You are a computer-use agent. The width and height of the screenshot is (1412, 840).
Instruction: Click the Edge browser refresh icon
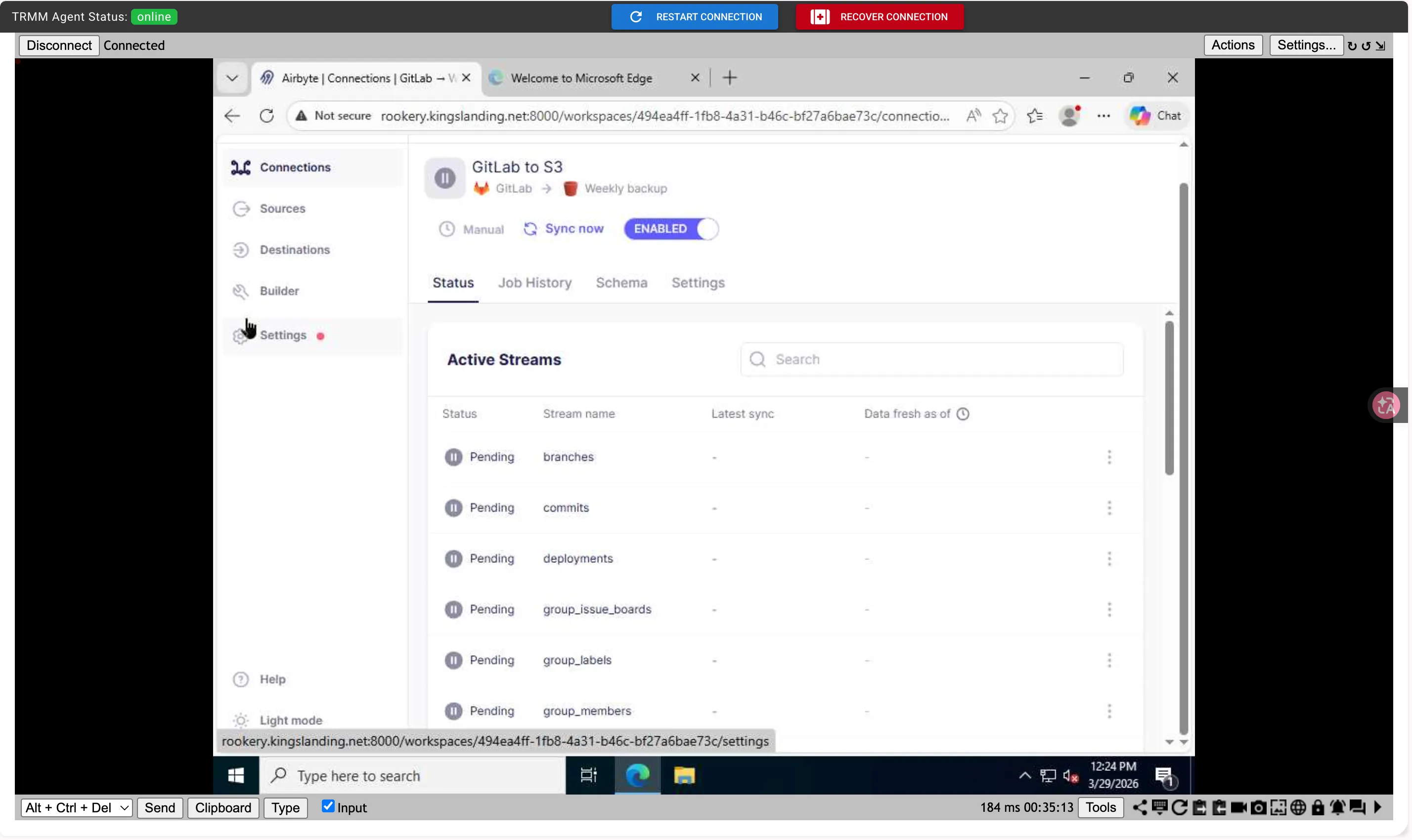267,116
